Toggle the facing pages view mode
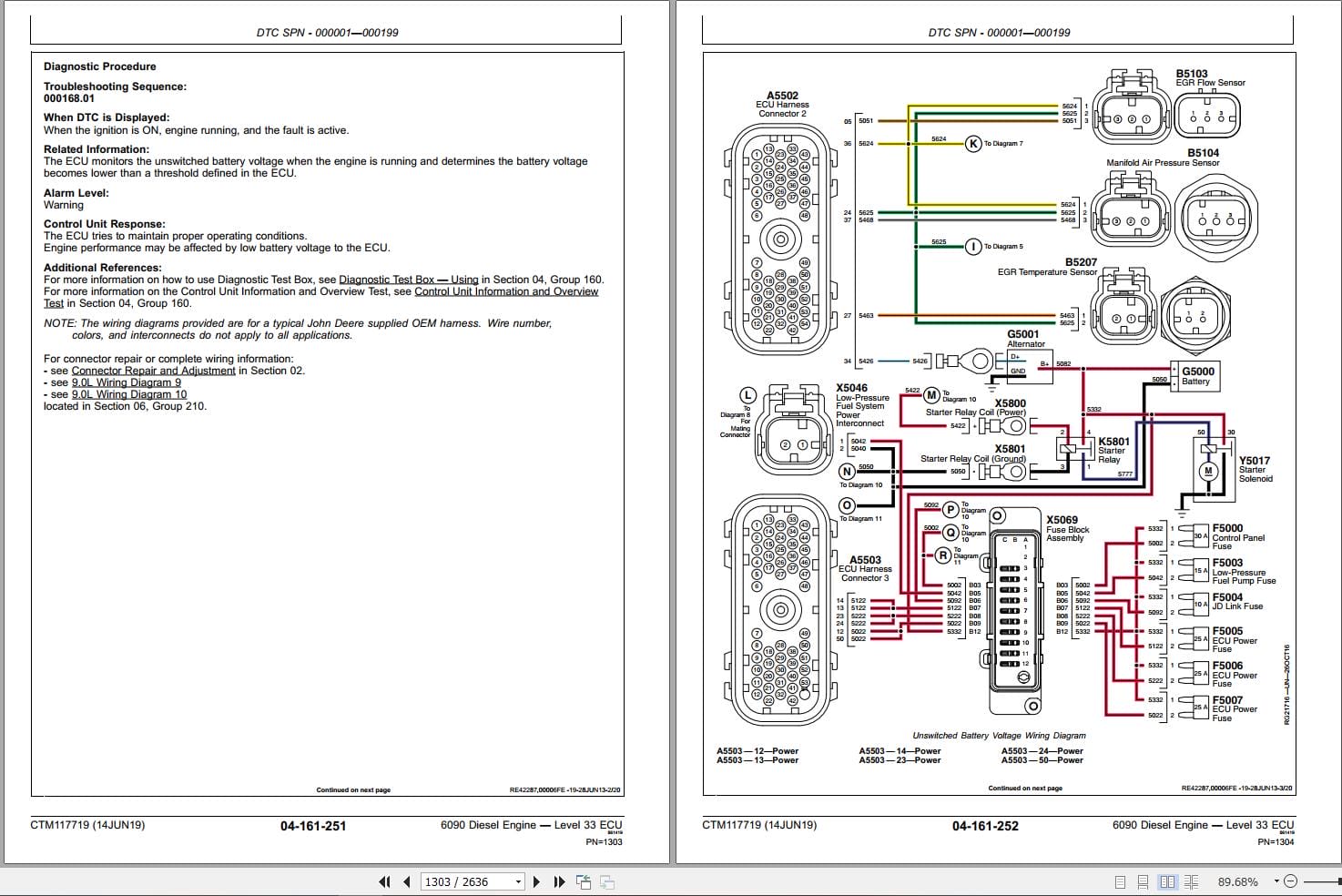The width and height of the screenshot is (1342, 896). click(1168, 881)
